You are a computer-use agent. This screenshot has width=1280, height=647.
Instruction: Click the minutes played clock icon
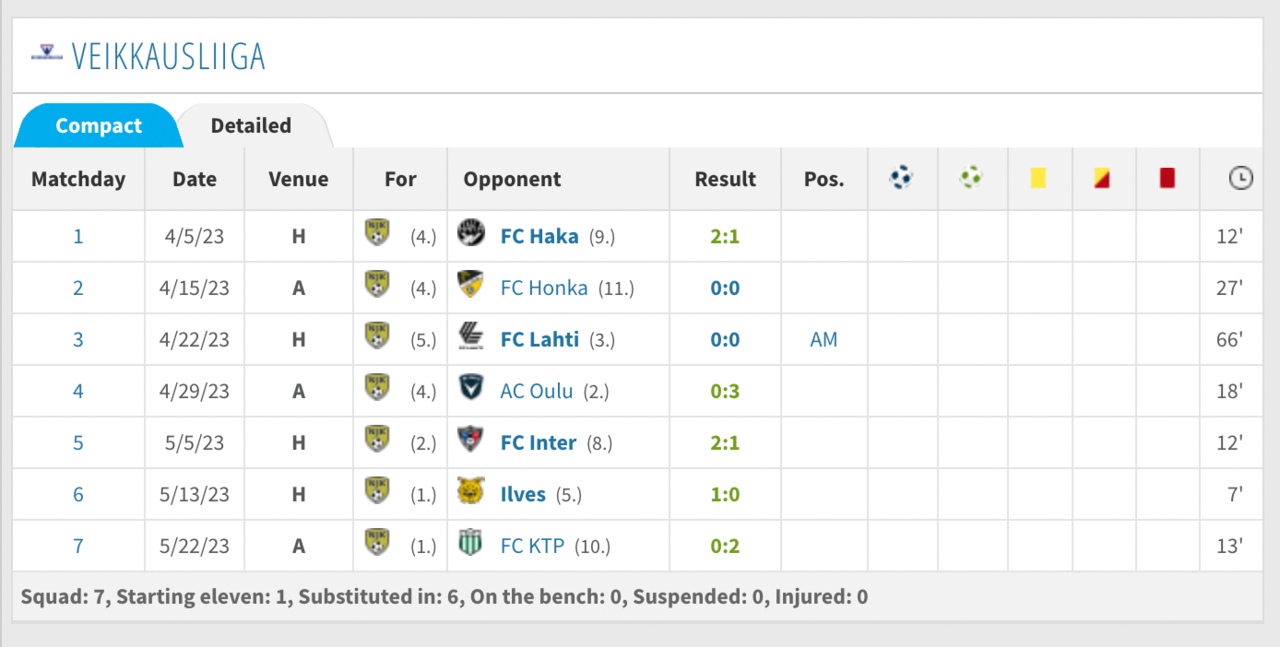click(1240, 179)
